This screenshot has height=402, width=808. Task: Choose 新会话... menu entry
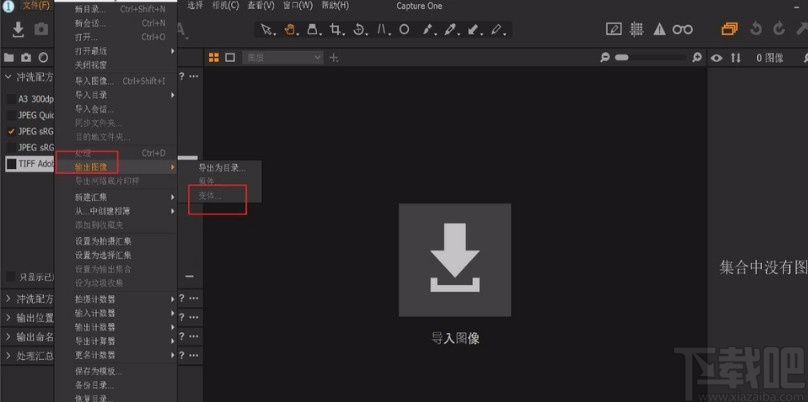click(x=116, y=23)
